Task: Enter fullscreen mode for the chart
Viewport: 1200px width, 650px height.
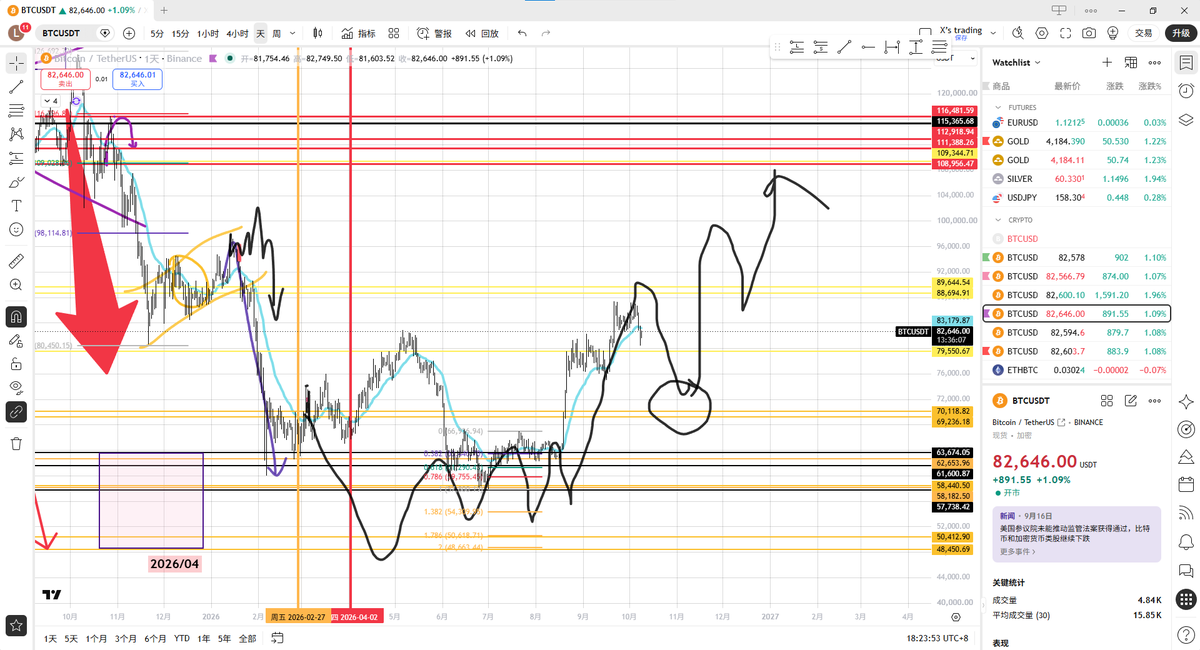Action: [x=1065, y=33]
